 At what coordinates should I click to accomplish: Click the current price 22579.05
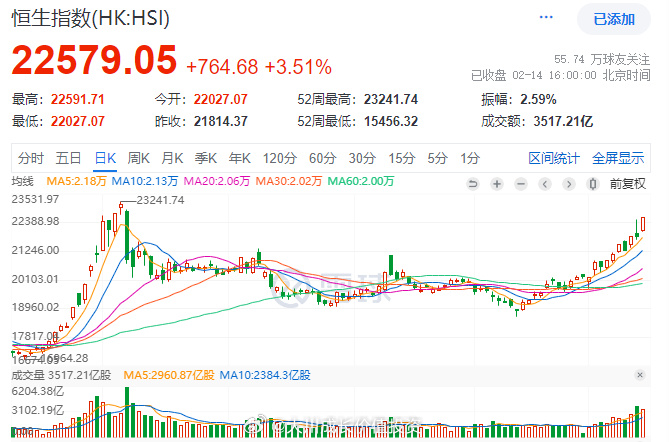click(x=94, y=60)
